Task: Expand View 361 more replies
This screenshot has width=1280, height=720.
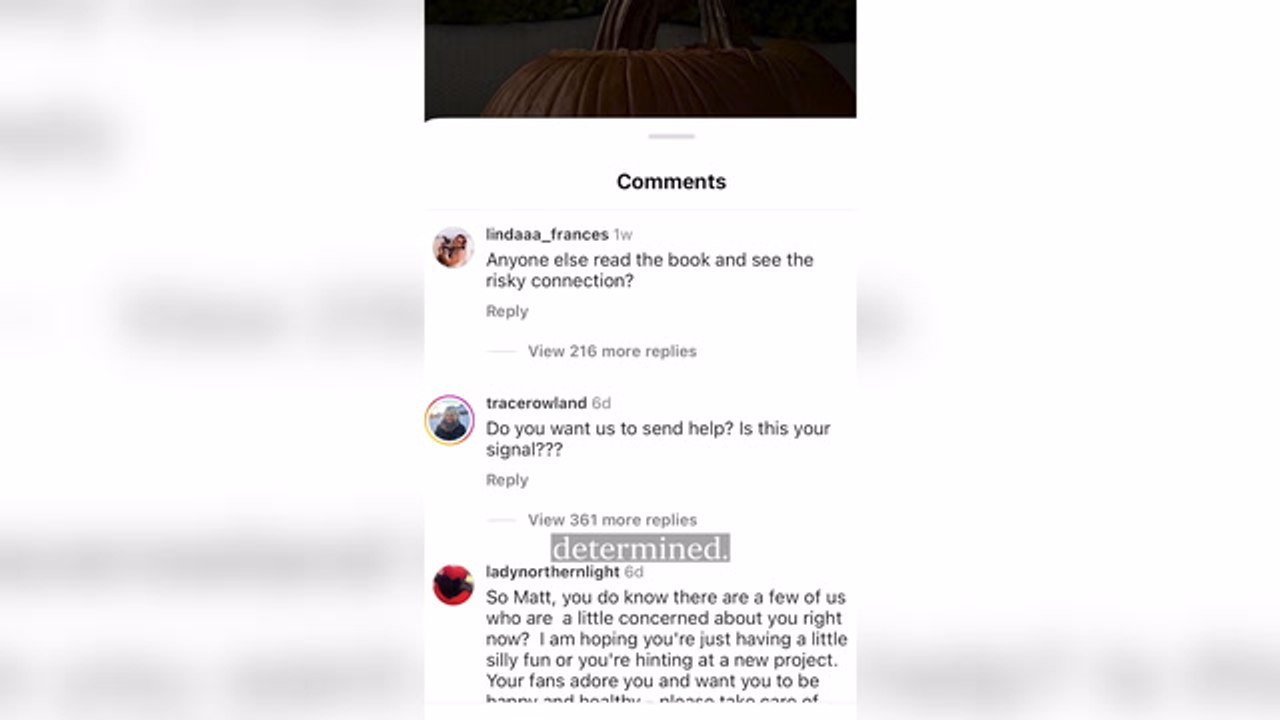Action: (612, 520)
